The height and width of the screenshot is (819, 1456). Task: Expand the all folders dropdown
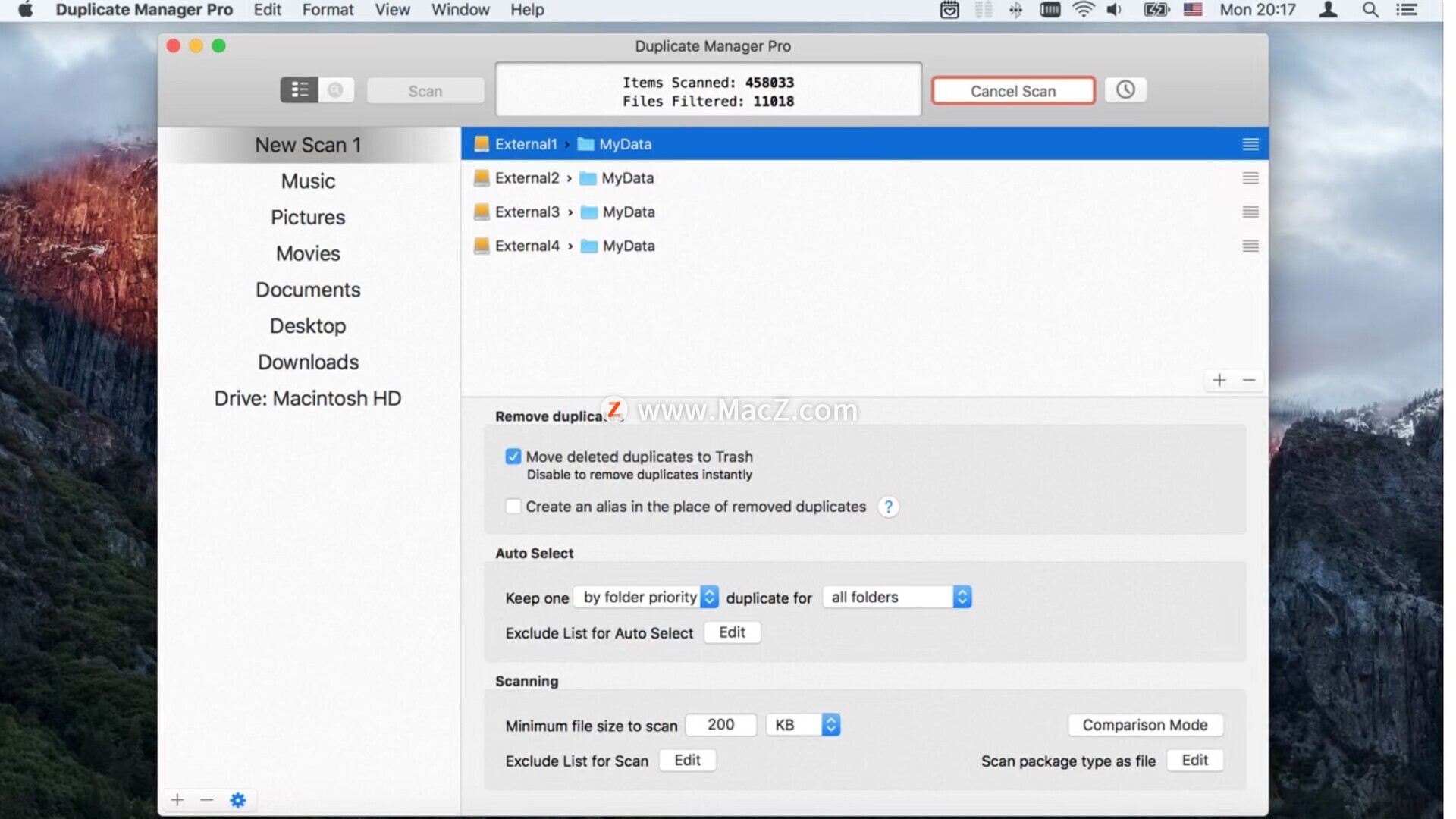[896, 598]
